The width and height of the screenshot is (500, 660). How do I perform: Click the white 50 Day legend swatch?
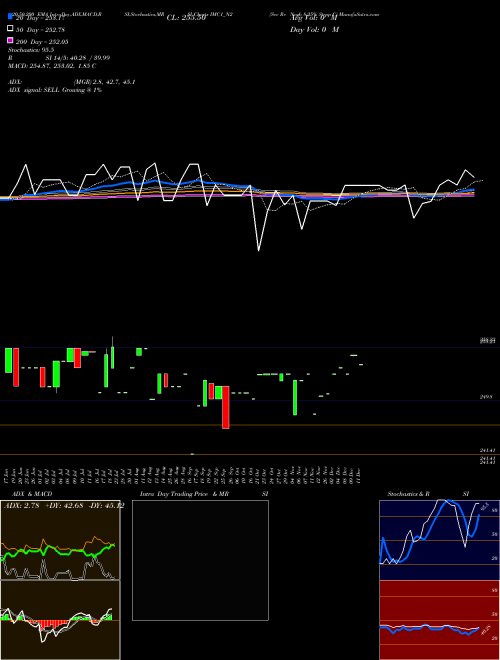tap(10, 29)
